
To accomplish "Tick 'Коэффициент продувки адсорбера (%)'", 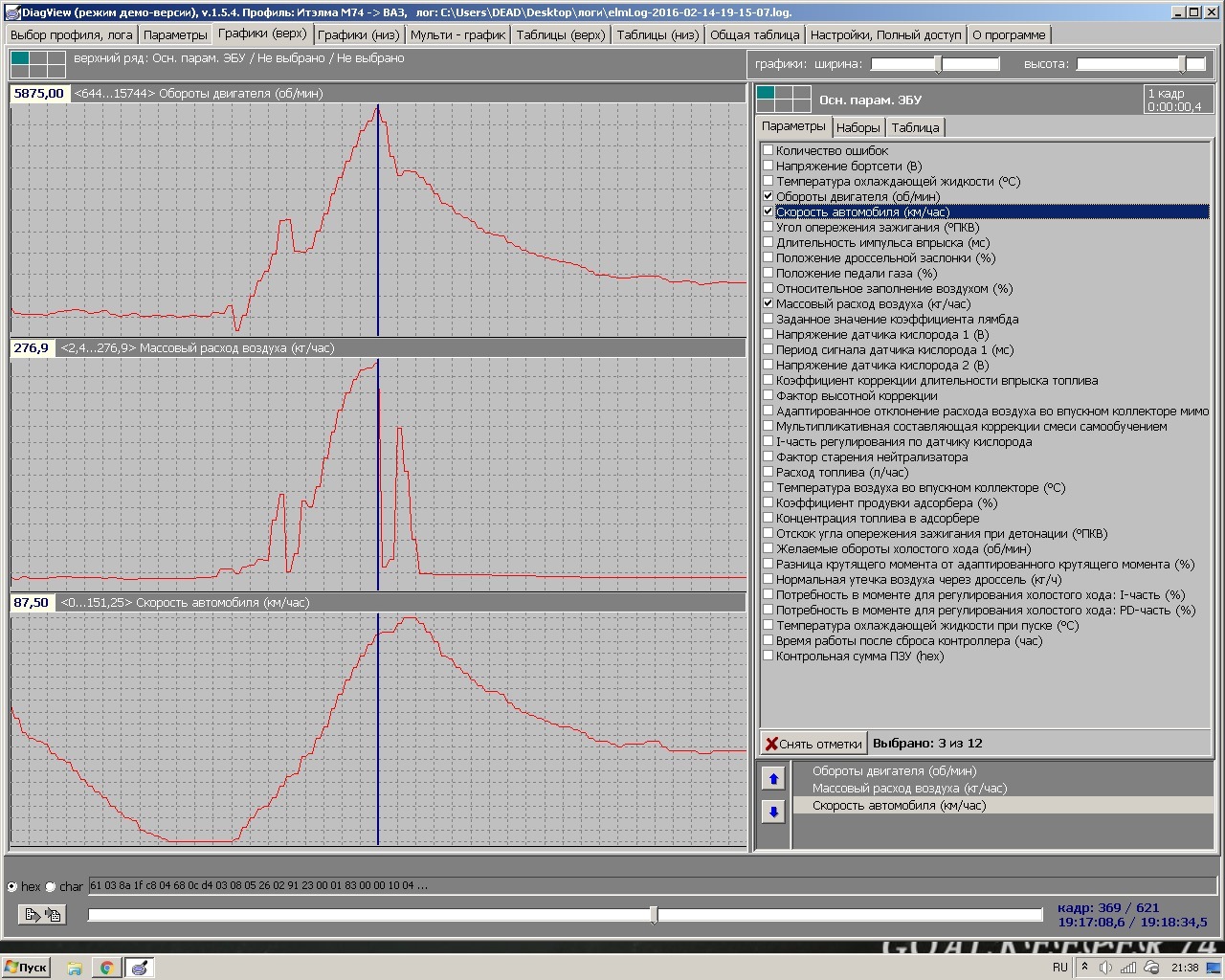I will click(768, 502).
